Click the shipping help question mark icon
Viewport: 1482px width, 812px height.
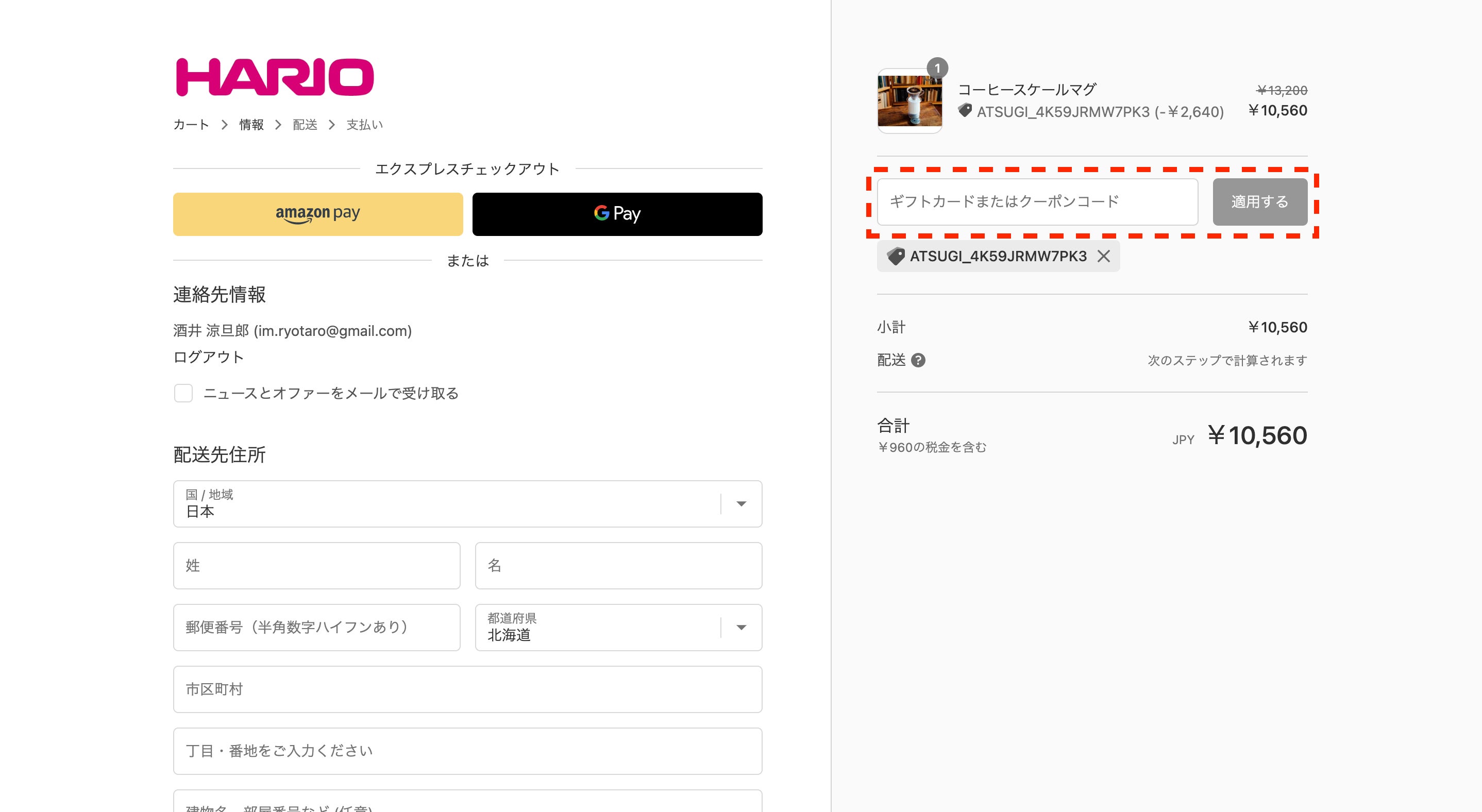[918, 361]
